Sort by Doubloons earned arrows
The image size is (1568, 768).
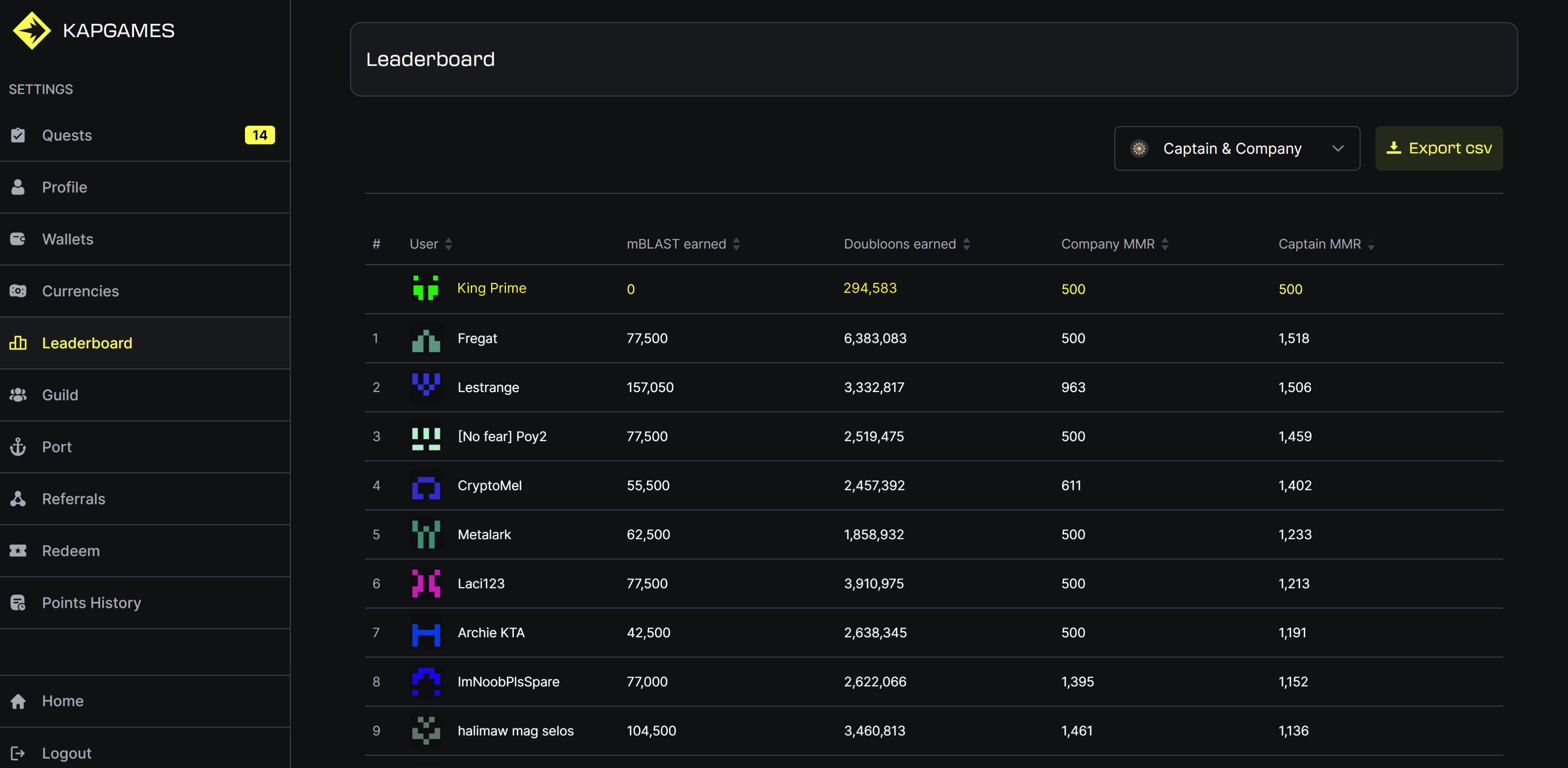point(966,244)
